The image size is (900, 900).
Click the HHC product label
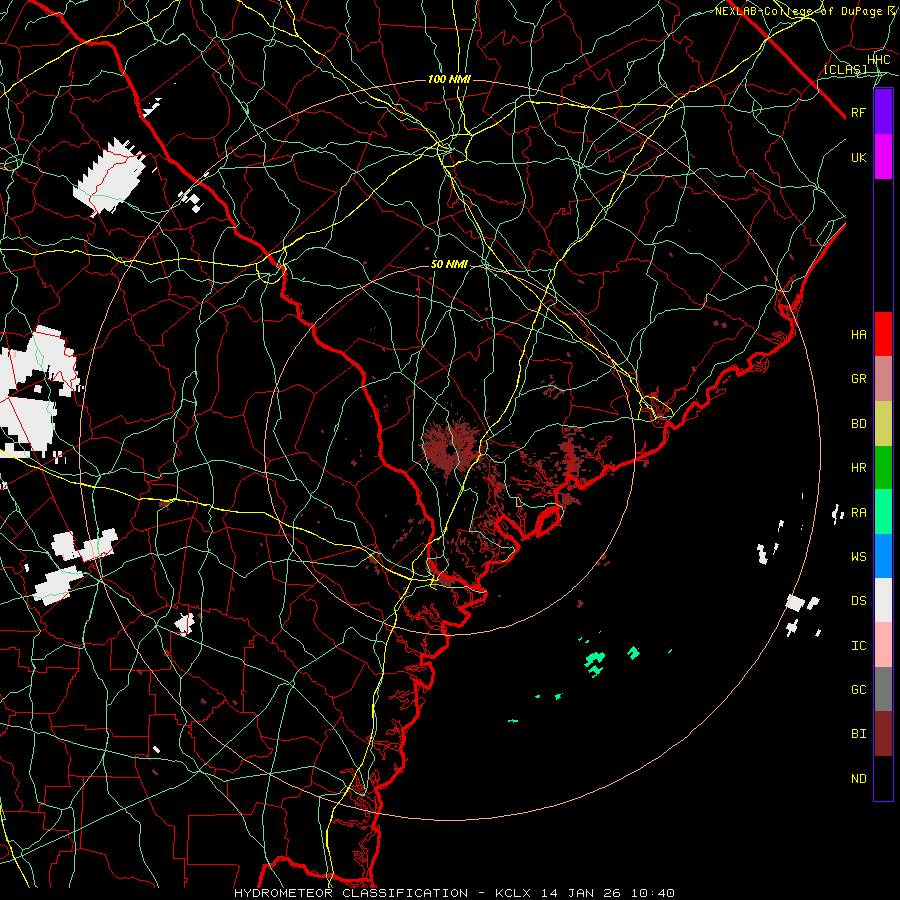[x=878, y=60]
